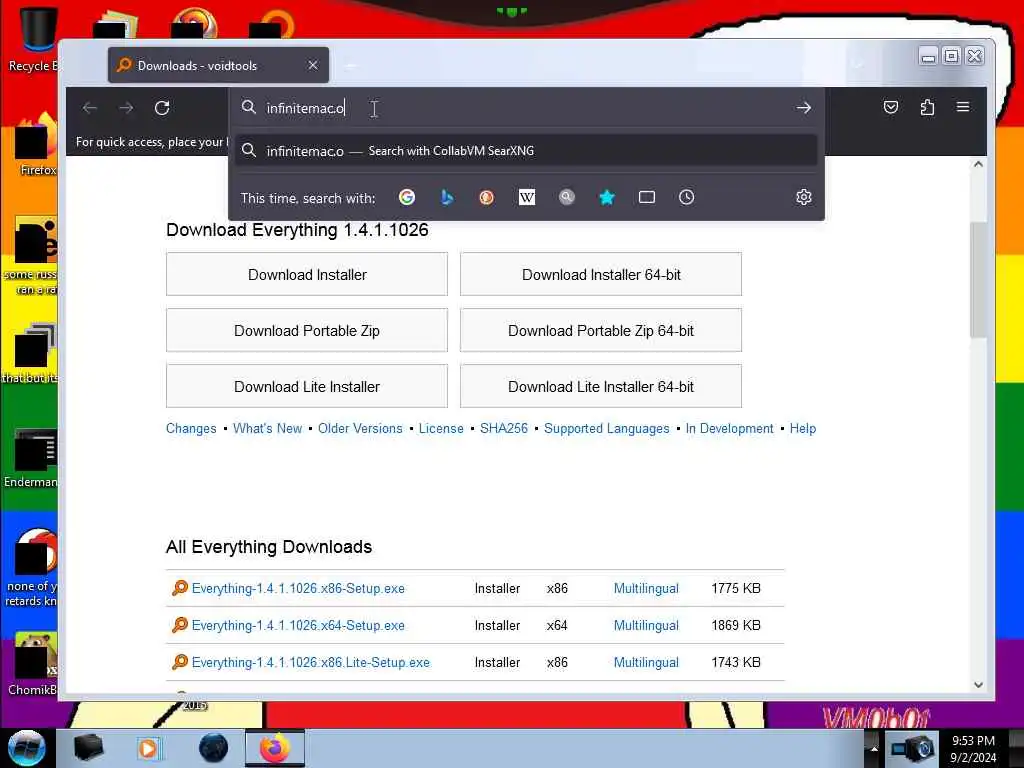Image resolution: width=1024 pixels, height=768 pixels.
Task: Search this time with Wikipedia
Action: click(526, 197)
